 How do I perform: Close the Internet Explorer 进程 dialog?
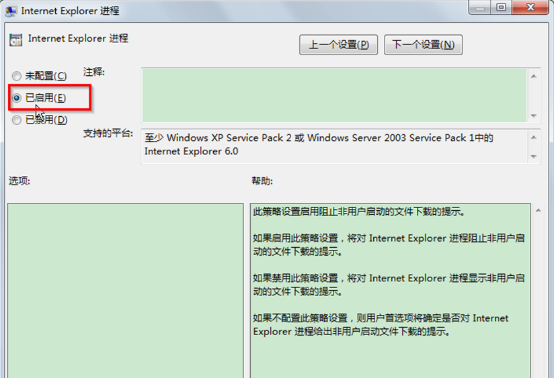530,7
